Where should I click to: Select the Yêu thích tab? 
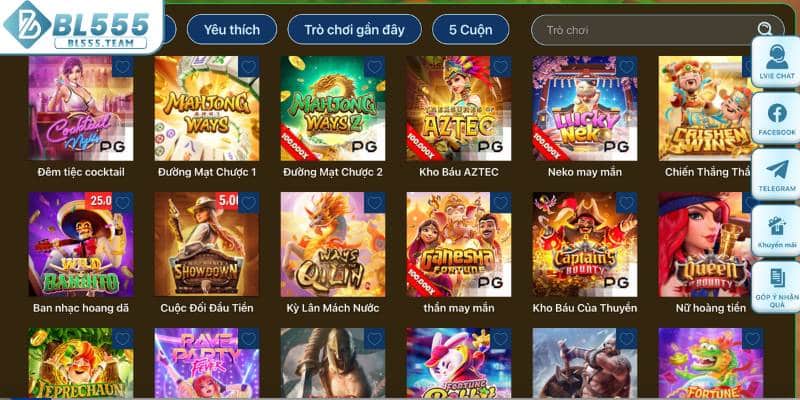232,30
